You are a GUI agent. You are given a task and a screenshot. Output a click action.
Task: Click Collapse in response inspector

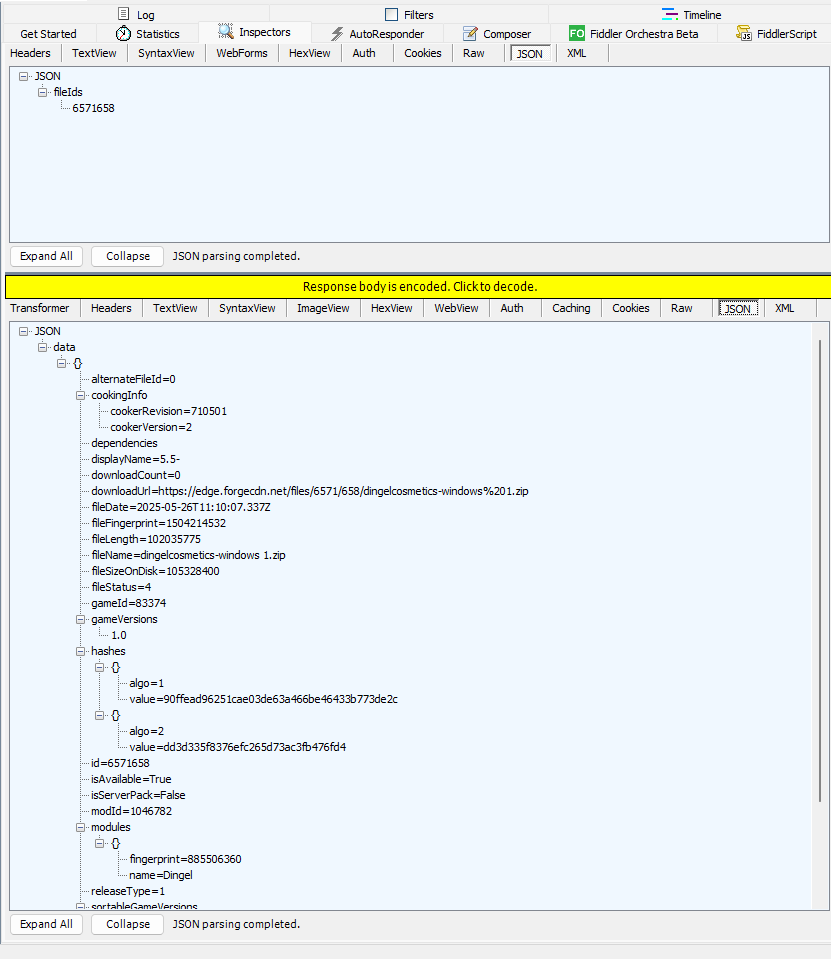pyautogui.click(x=128, y=924)
